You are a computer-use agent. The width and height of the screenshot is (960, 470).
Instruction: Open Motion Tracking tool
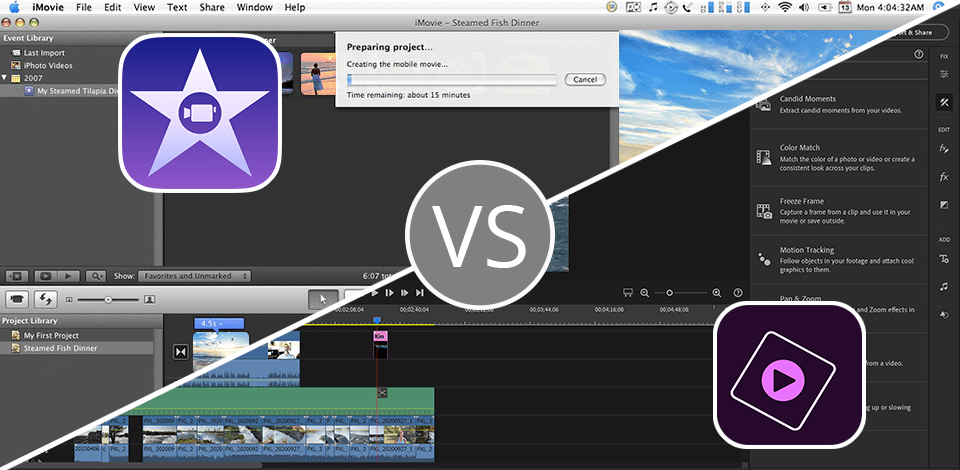[x=839, y=259]
